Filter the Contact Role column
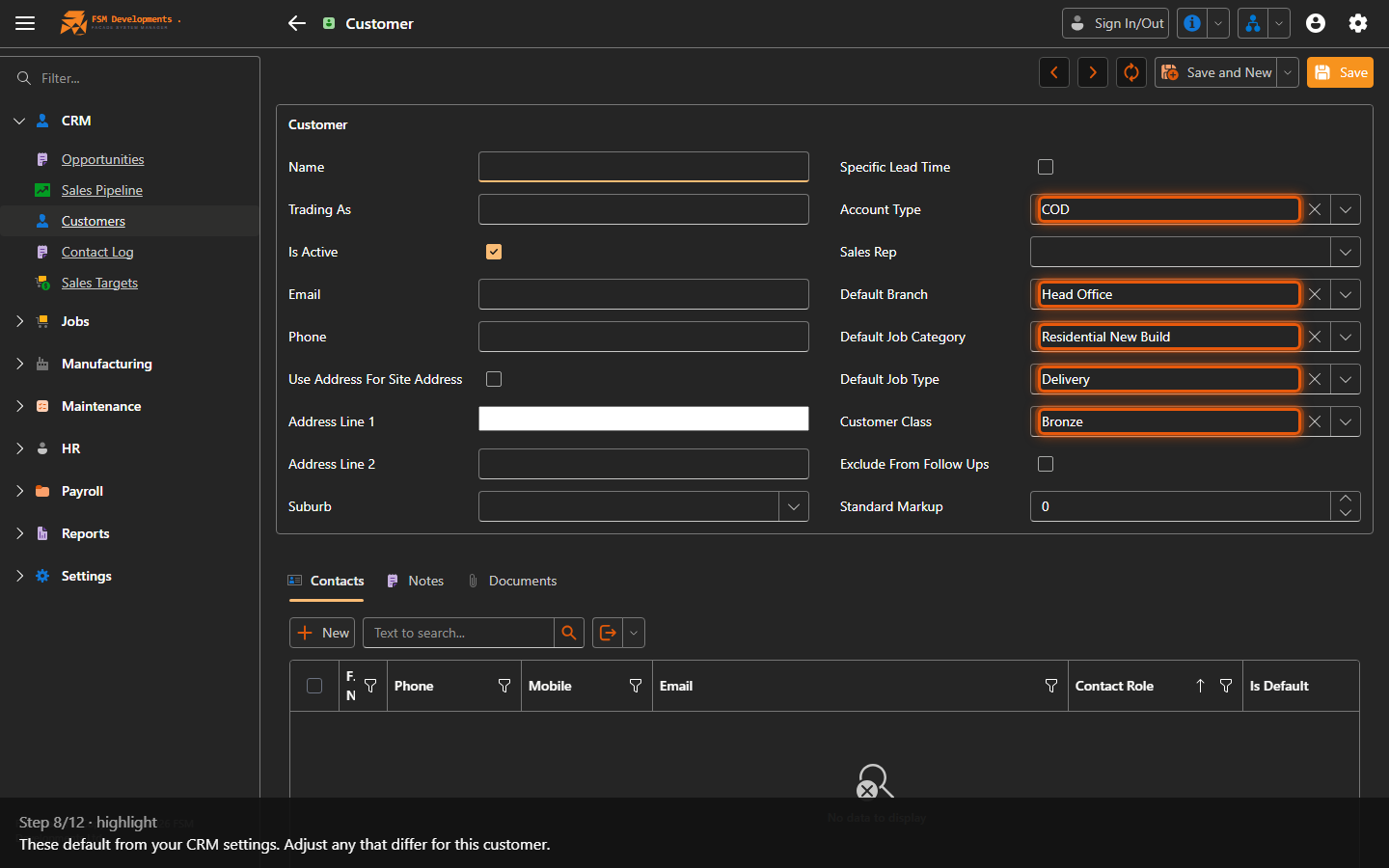1389x868 pixels. (x=1226, y=686)
